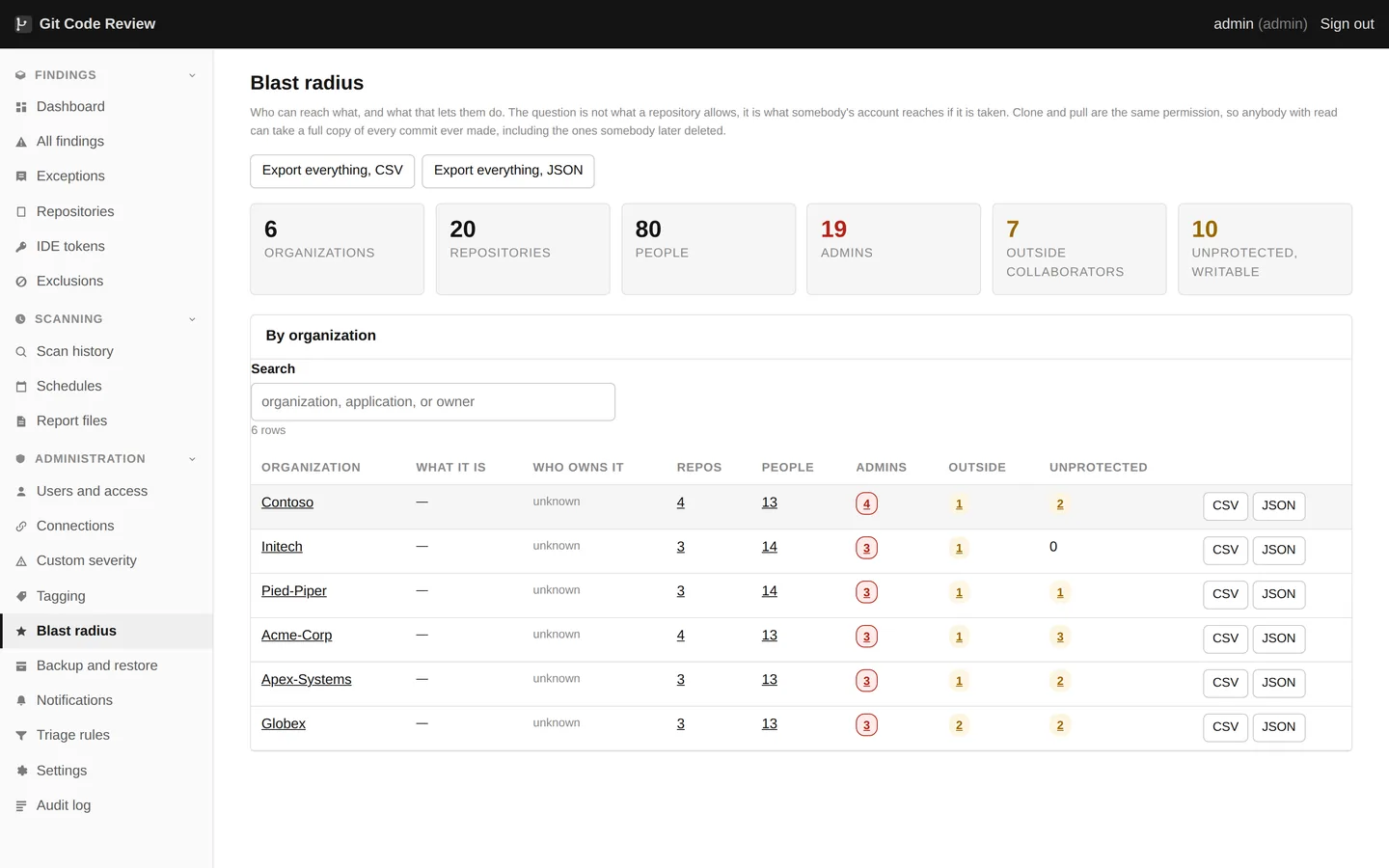Open Backup and restore menu item
The height and width of the screenshot is (868, 1389).
(x=106, y=665)
